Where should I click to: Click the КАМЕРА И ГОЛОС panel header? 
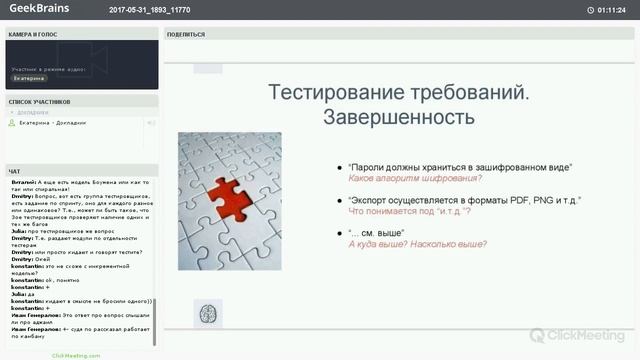pos(82,34)
